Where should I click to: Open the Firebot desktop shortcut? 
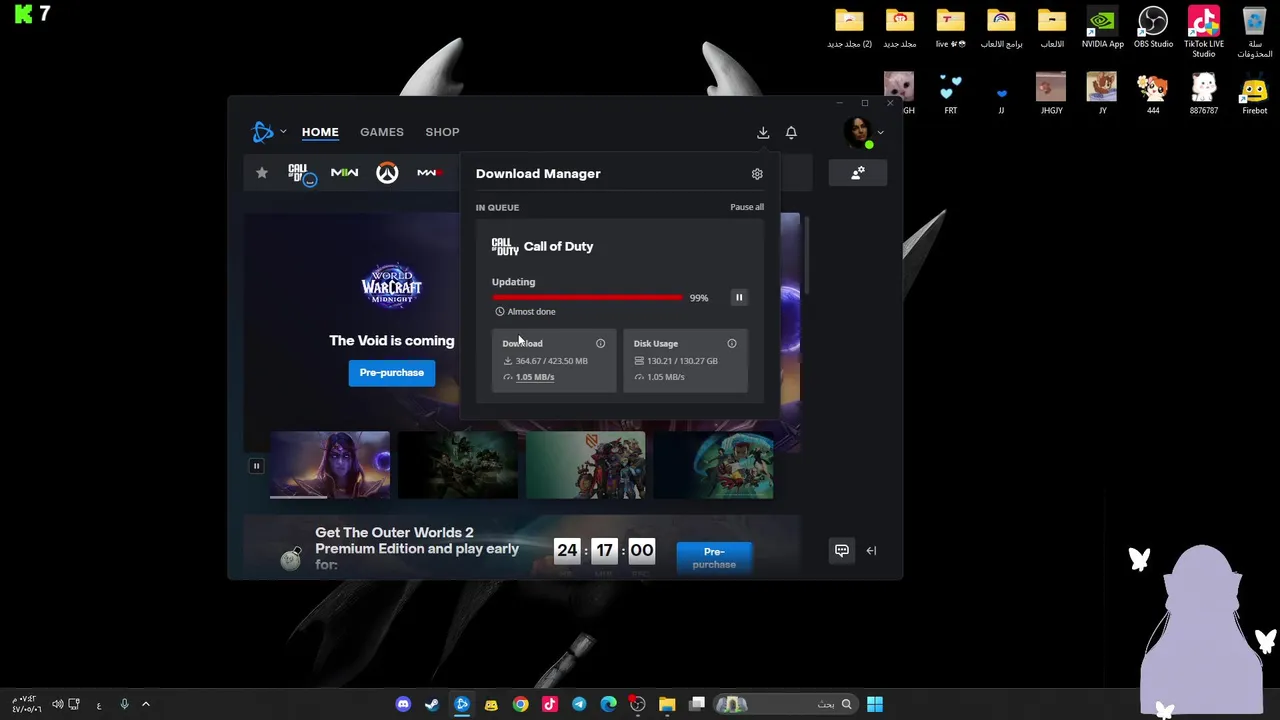1254,94
